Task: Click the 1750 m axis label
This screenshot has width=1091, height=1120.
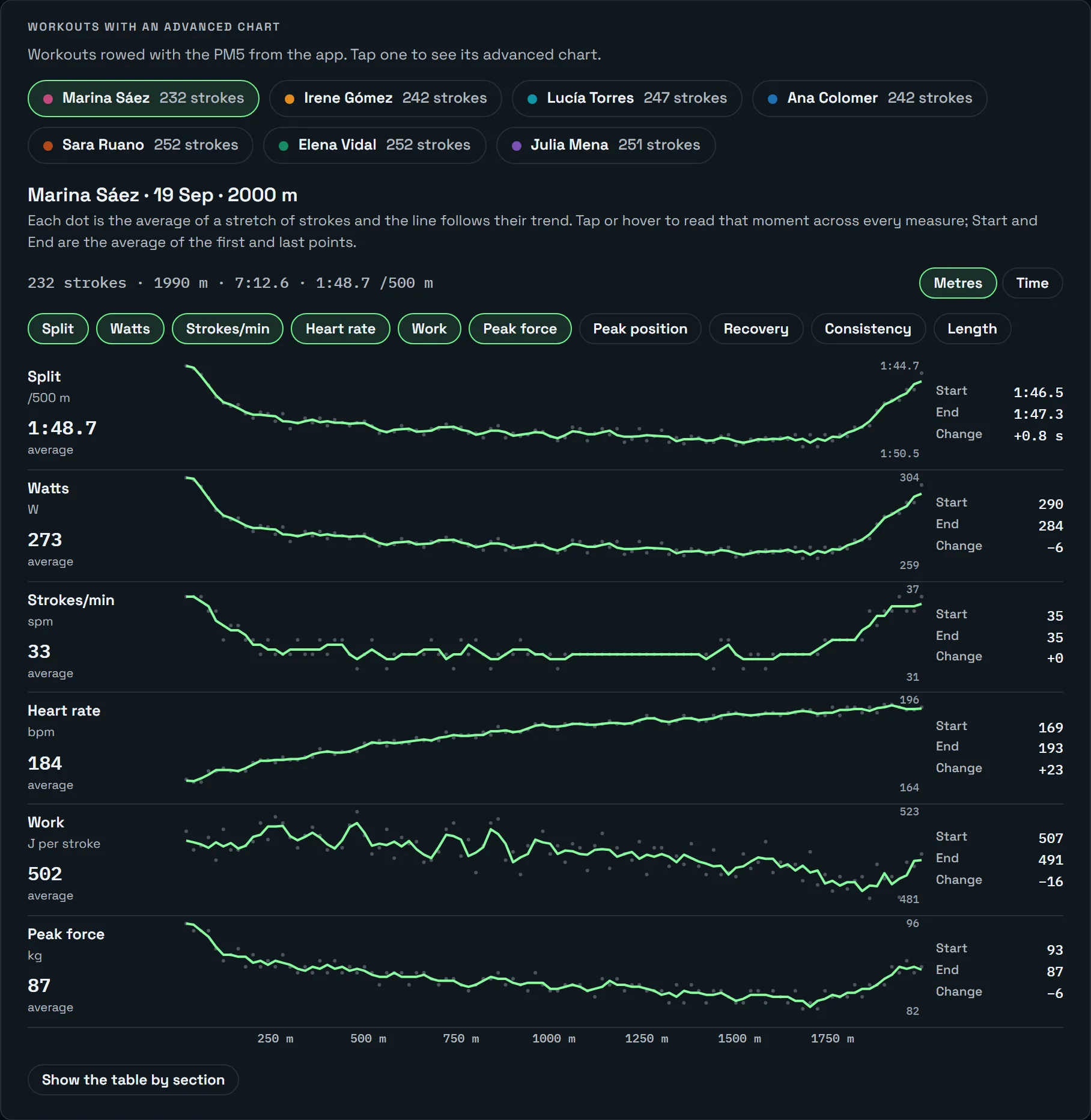Action: tap(832, 1038)
